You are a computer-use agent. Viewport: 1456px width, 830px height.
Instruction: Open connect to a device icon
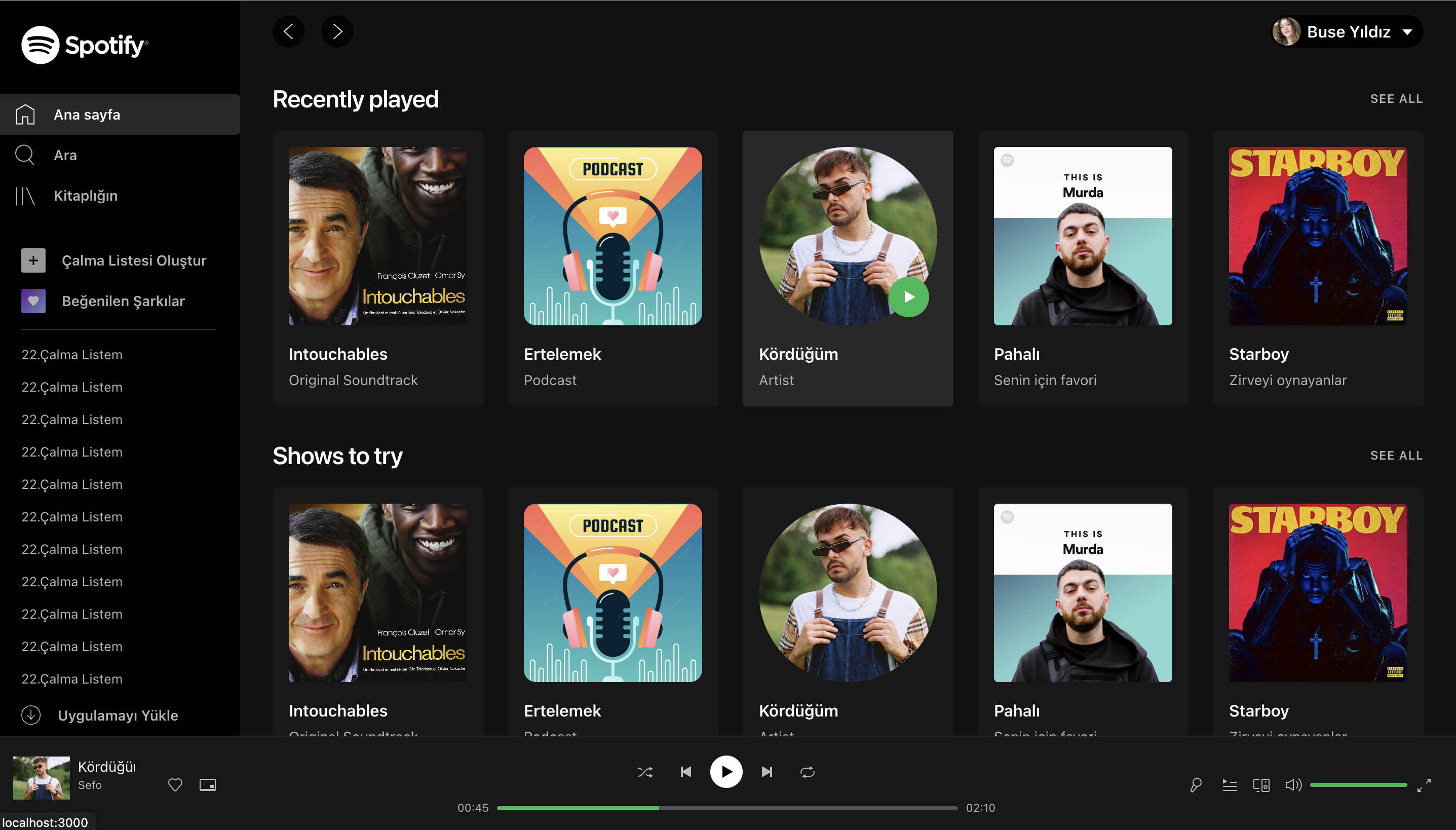[1261, 785]
